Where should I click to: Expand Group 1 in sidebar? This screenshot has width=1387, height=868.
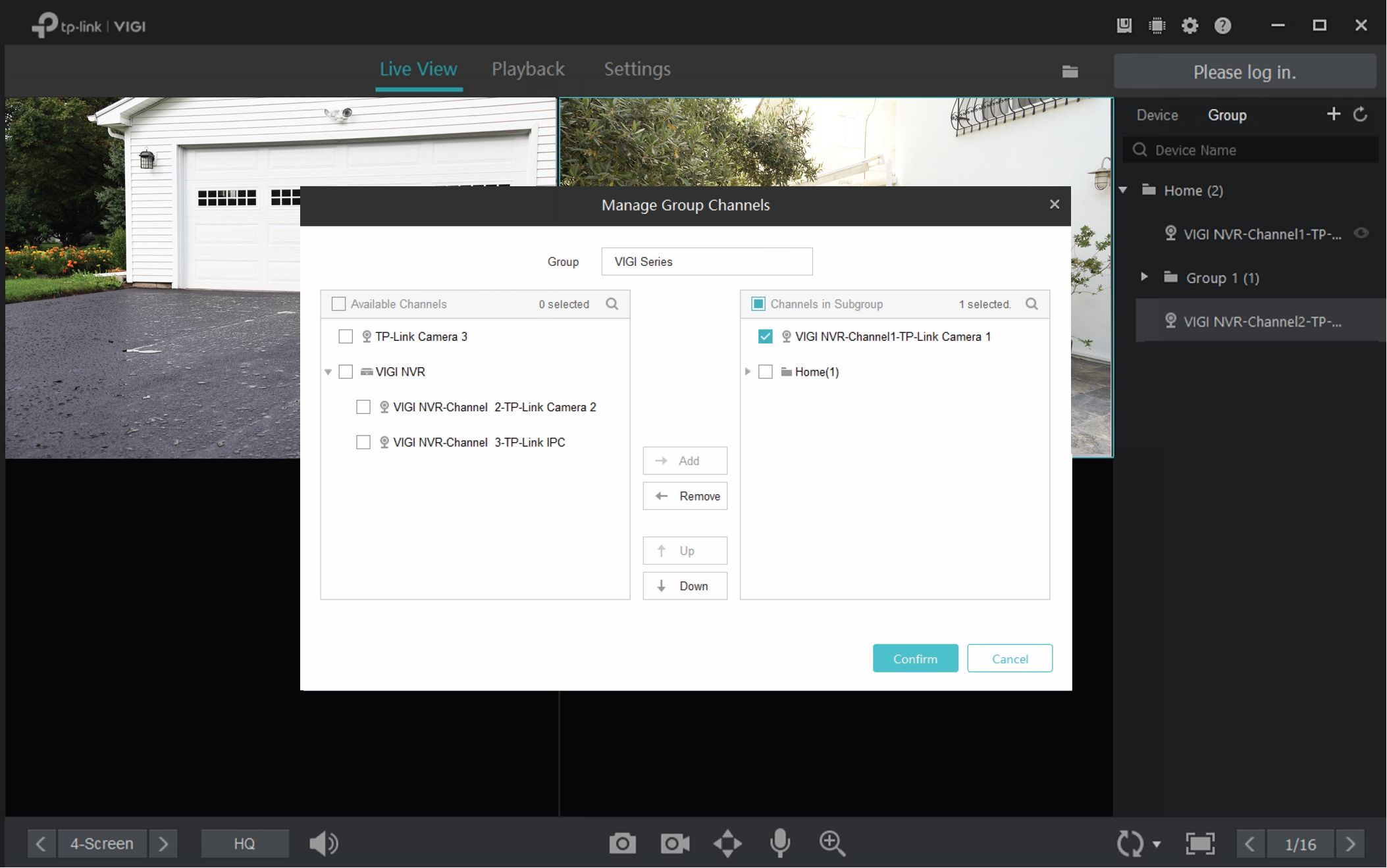click(x=1144, y=277)
